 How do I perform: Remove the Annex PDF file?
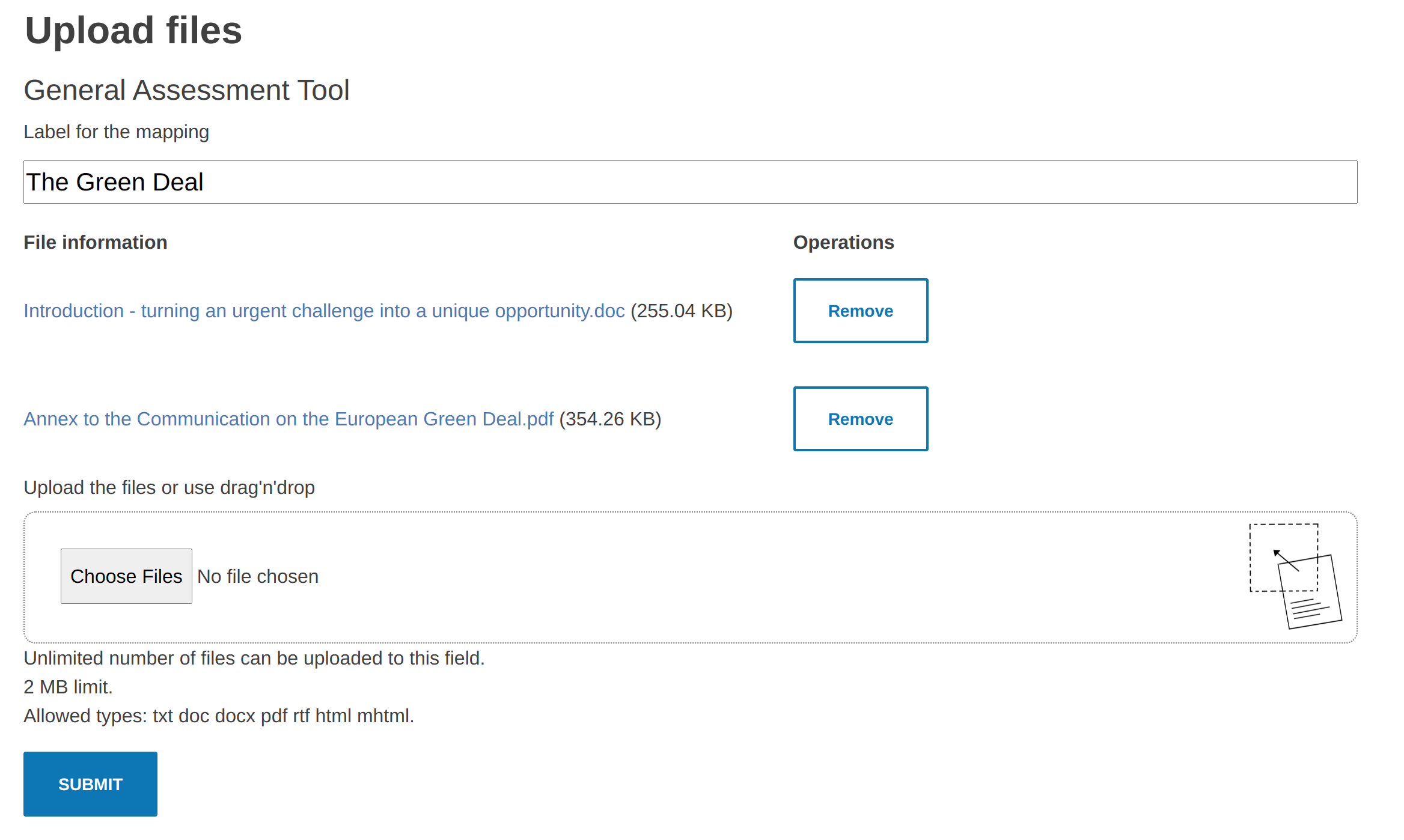point(860,419)
